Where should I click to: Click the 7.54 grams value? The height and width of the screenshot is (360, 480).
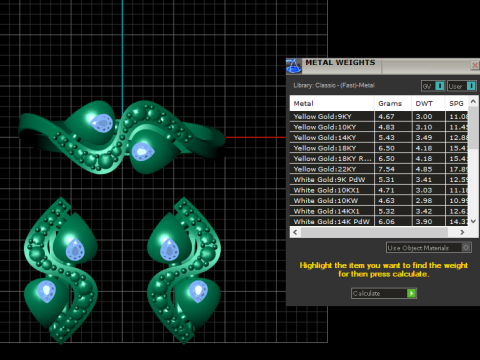click(386, 169)
